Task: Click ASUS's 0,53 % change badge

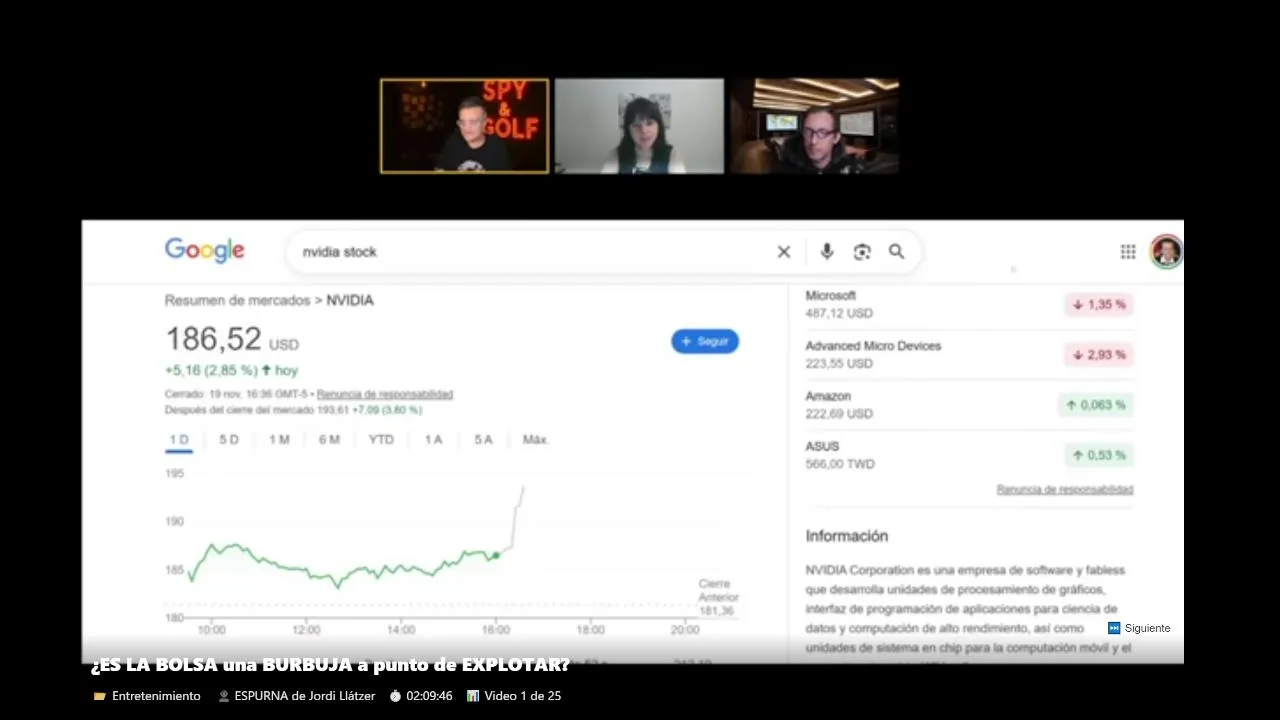Action: click(1099, 455)
